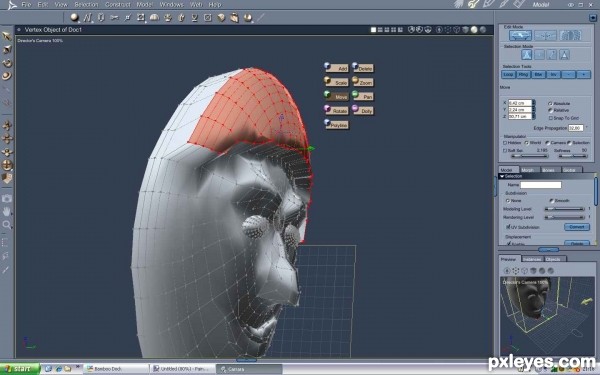Select the World manipulator radio button

(527, 143)
